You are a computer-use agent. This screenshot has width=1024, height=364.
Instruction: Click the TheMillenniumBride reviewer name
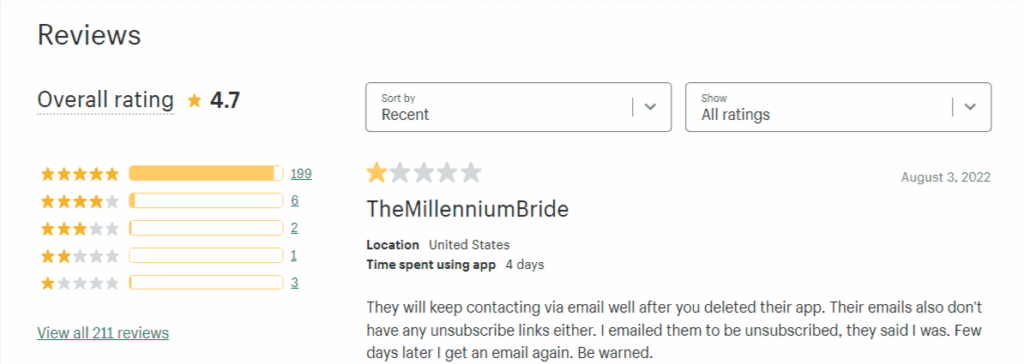pos(468,210)
